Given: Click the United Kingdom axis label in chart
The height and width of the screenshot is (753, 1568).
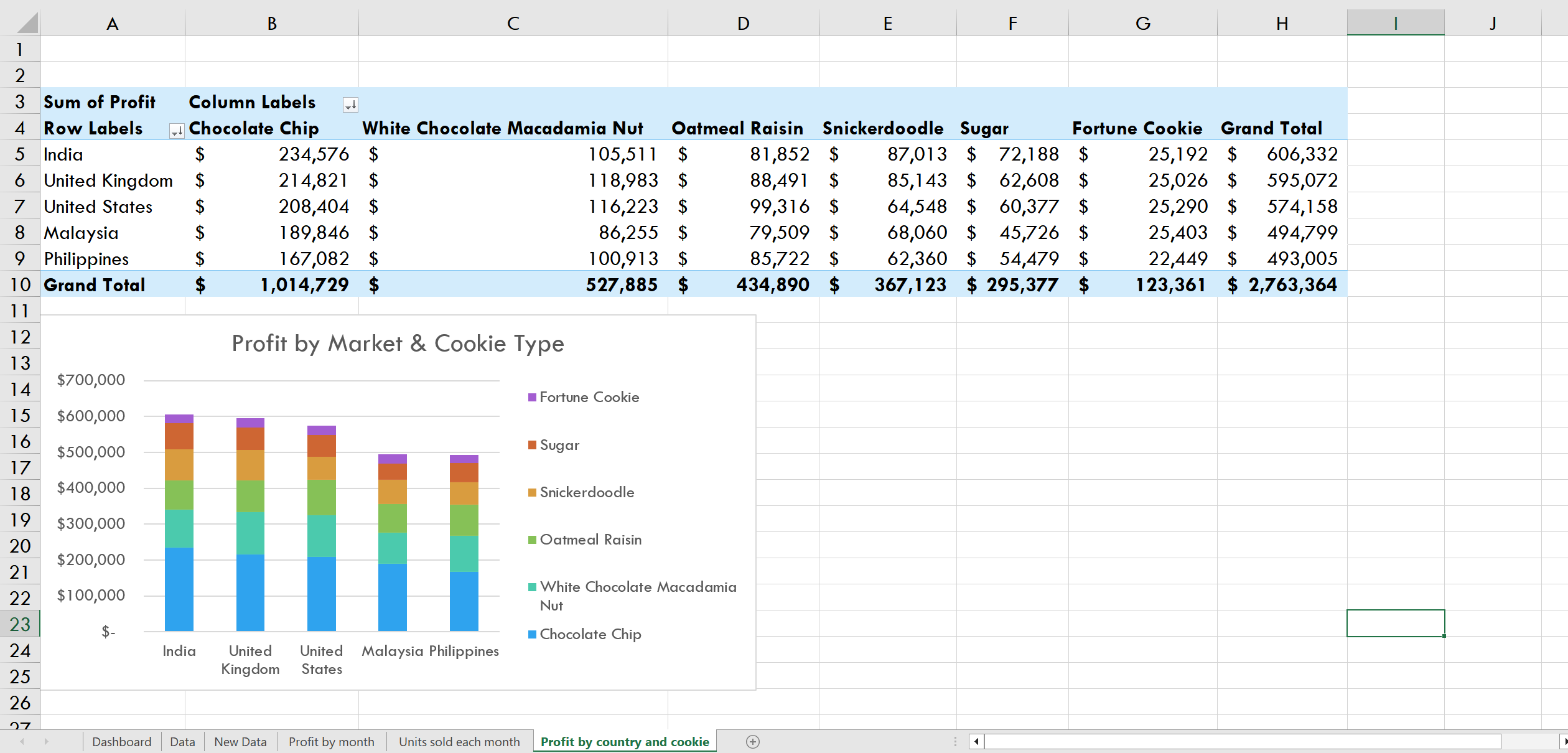Looking at the screenshot, I should (x=250, y=660).
